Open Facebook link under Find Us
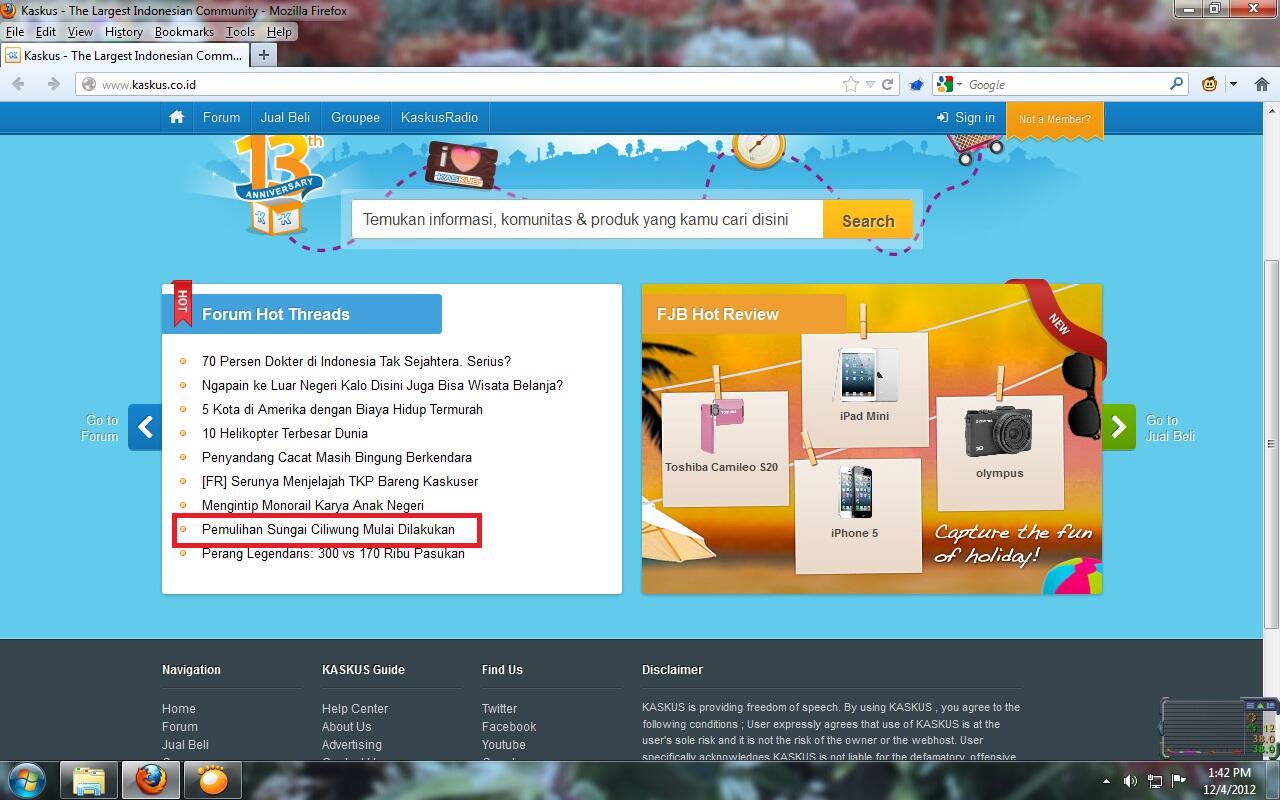Viewport: 1280px width, 800px height. coord(509,727)
